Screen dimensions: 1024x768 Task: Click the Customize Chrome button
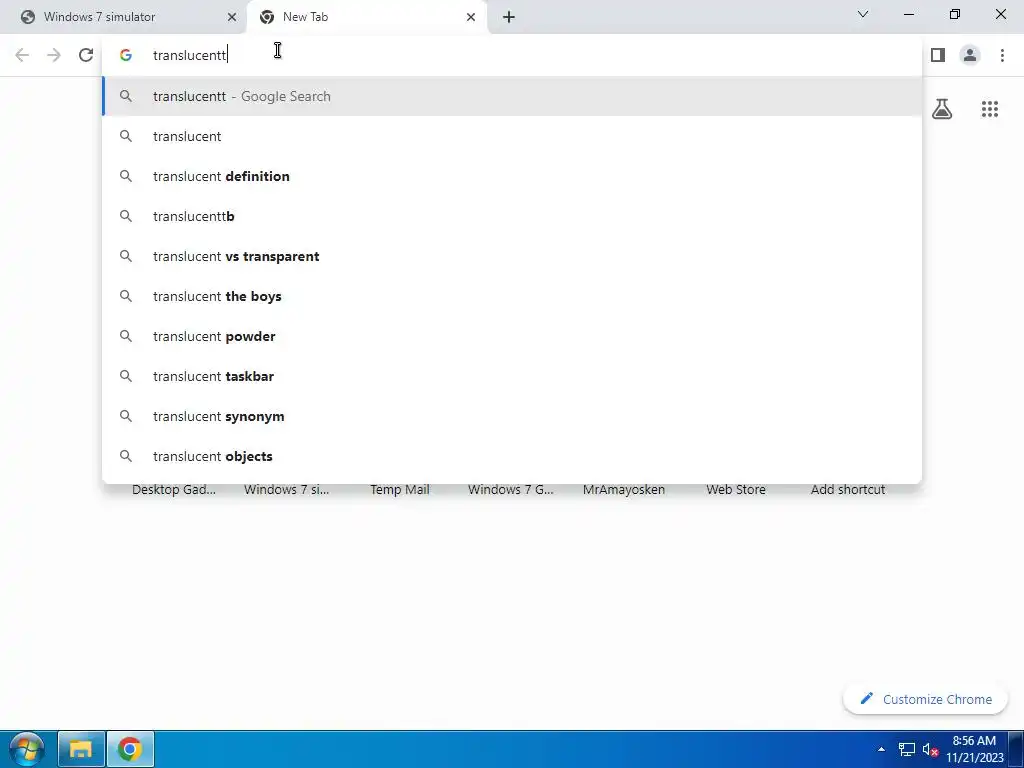[925, 699]
